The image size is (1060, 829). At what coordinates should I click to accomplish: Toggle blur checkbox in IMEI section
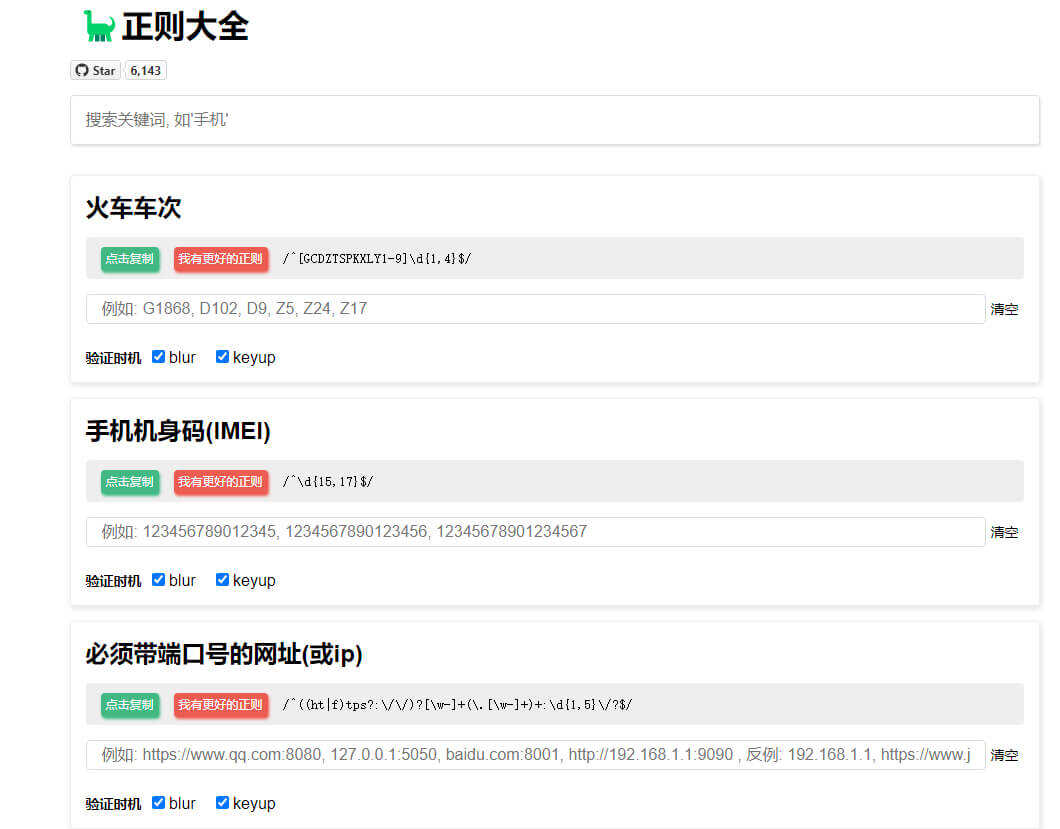pyautogui.click(x=158, y=579)
